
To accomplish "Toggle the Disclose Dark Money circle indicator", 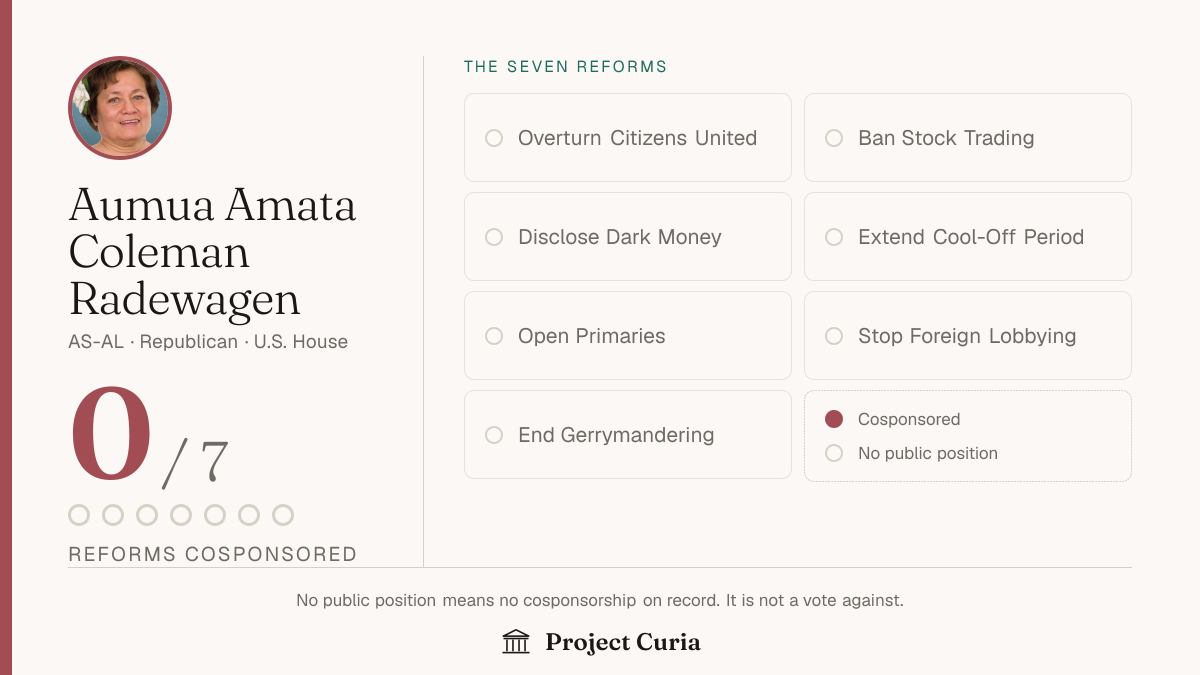I will point(494,237).
